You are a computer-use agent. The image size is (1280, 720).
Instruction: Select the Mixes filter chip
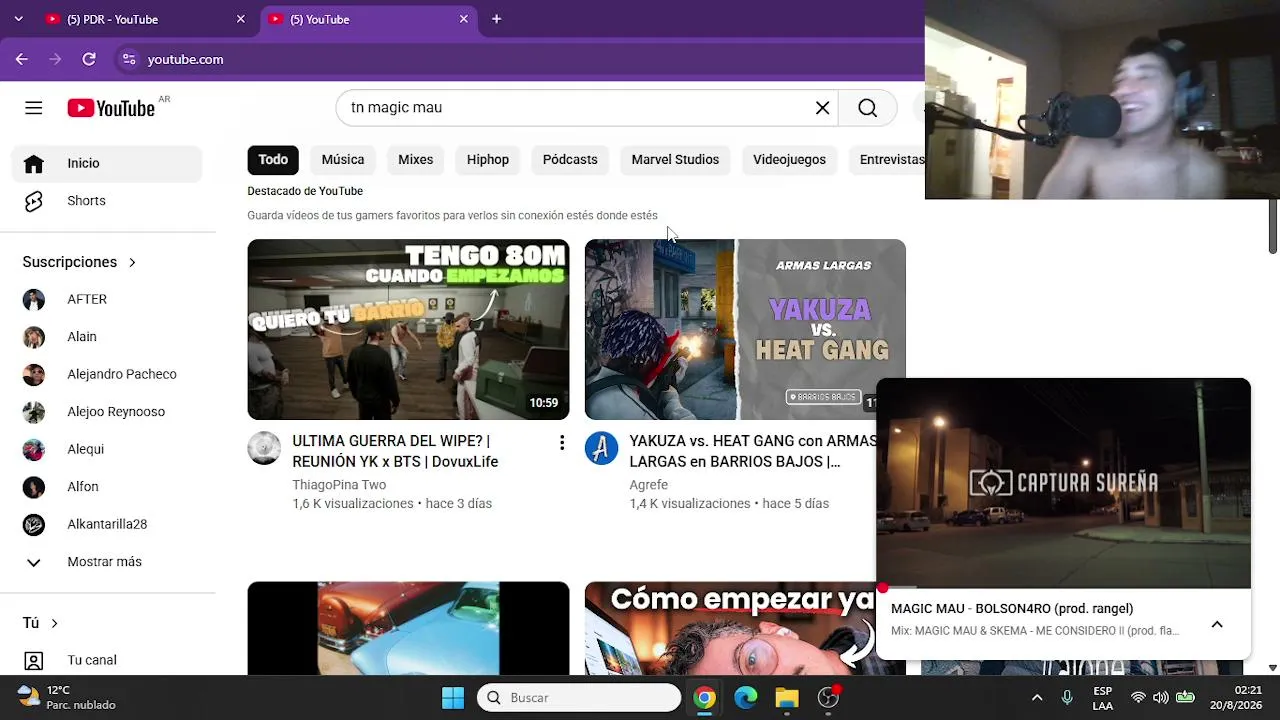click(x=416, y=160)
